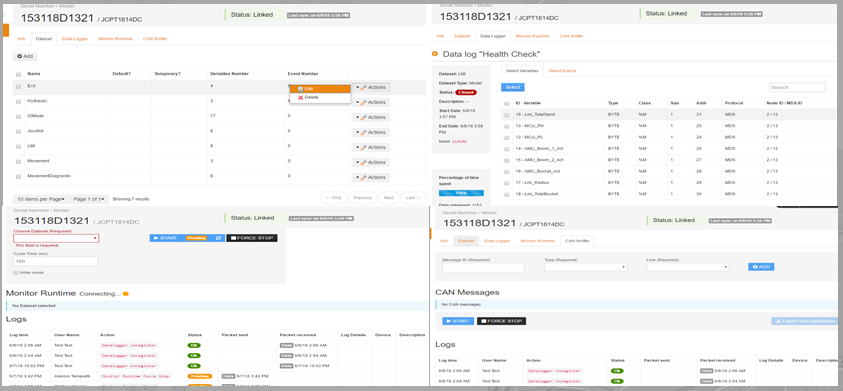Open the Choose Dataset required dropdown

pyautogui.click(x=56, y=238)
